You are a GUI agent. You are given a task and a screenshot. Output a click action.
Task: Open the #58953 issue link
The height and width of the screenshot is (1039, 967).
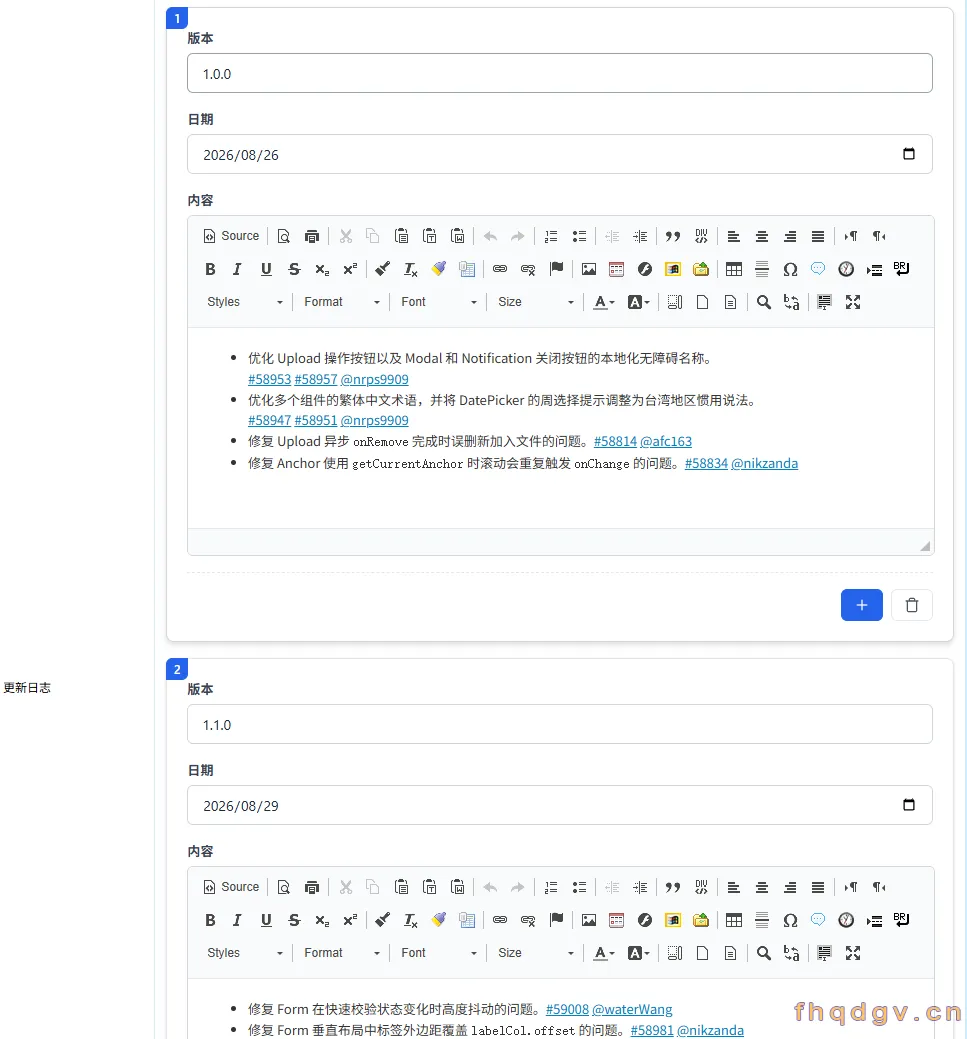269,380
